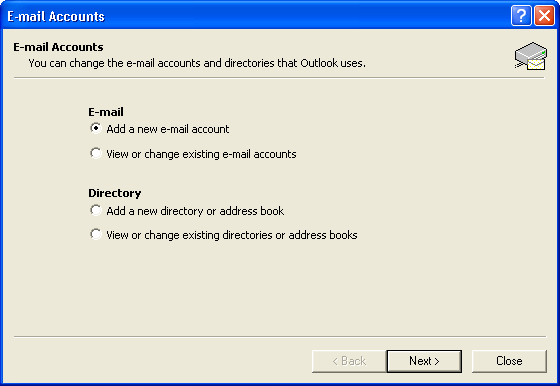Click the greyed-out < Back button
Image resolution: width=560 pixels, height=386 pixels.
[x=349, y=361]
